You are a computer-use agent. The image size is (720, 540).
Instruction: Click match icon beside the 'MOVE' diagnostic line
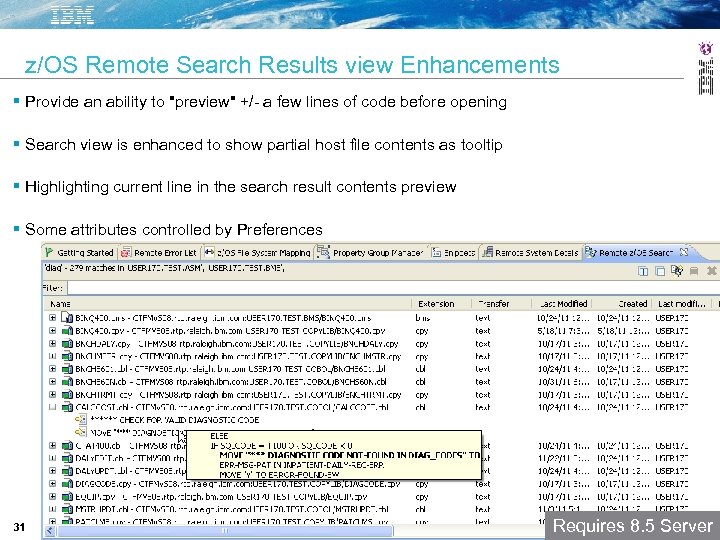point(80,432)
